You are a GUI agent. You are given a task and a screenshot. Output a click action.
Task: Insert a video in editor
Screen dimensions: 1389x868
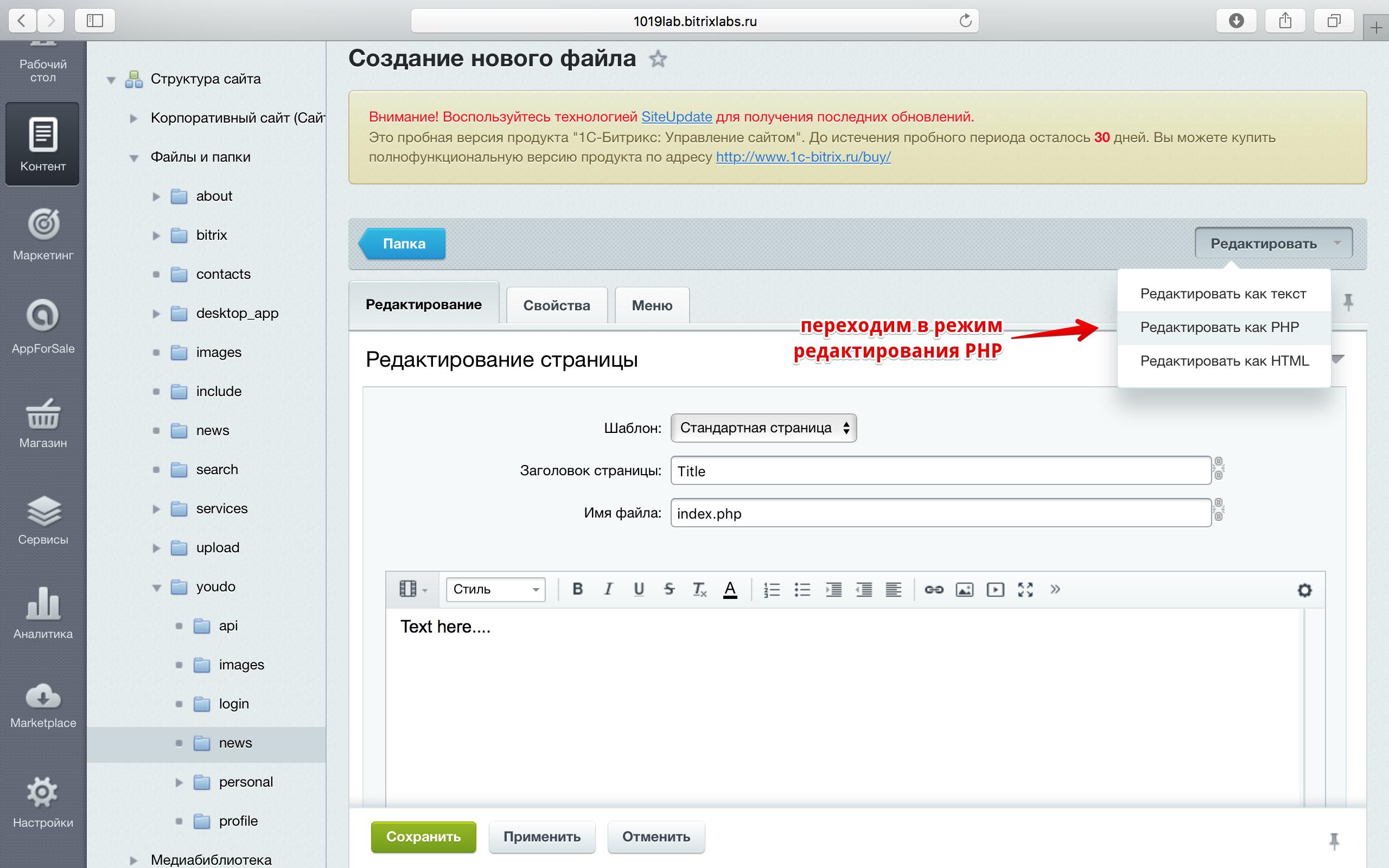[995, 590]
